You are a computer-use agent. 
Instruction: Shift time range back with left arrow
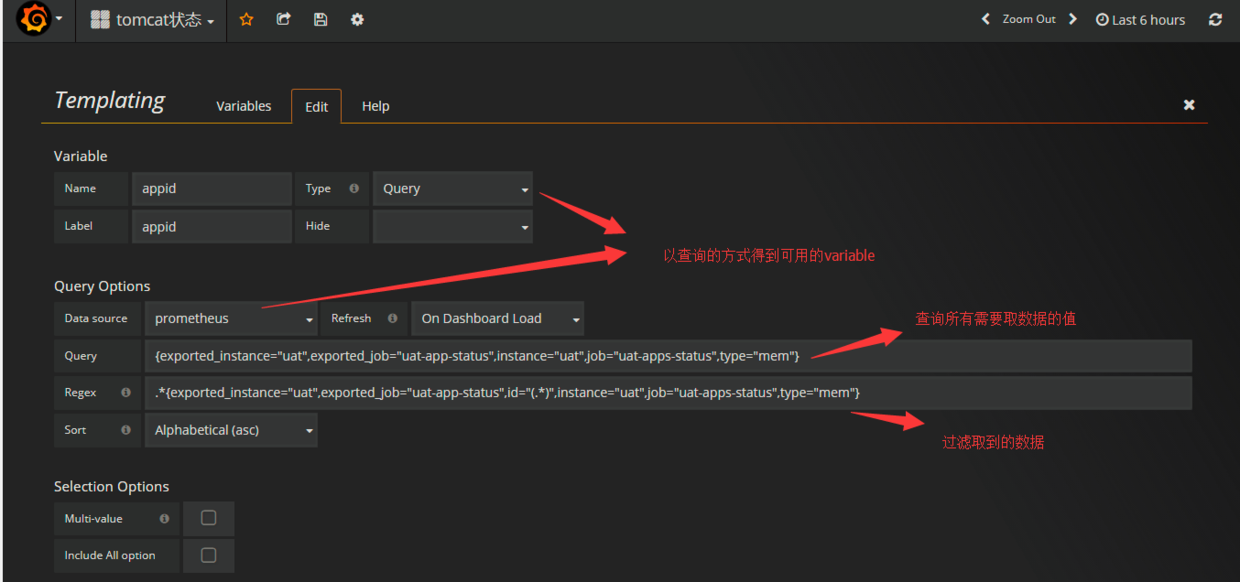985,19
